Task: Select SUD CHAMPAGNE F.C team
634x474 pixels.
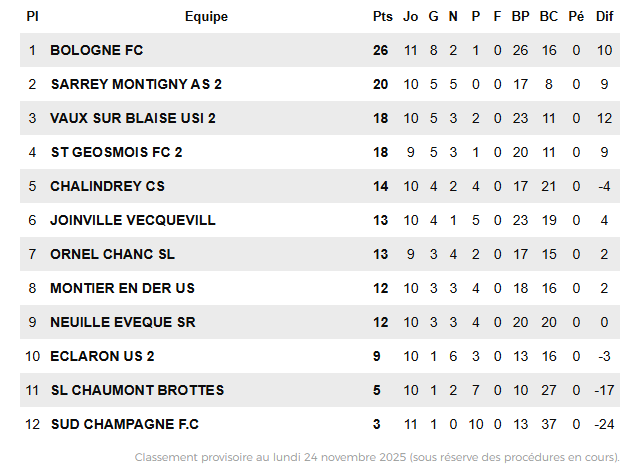Action: click(125, 424)
